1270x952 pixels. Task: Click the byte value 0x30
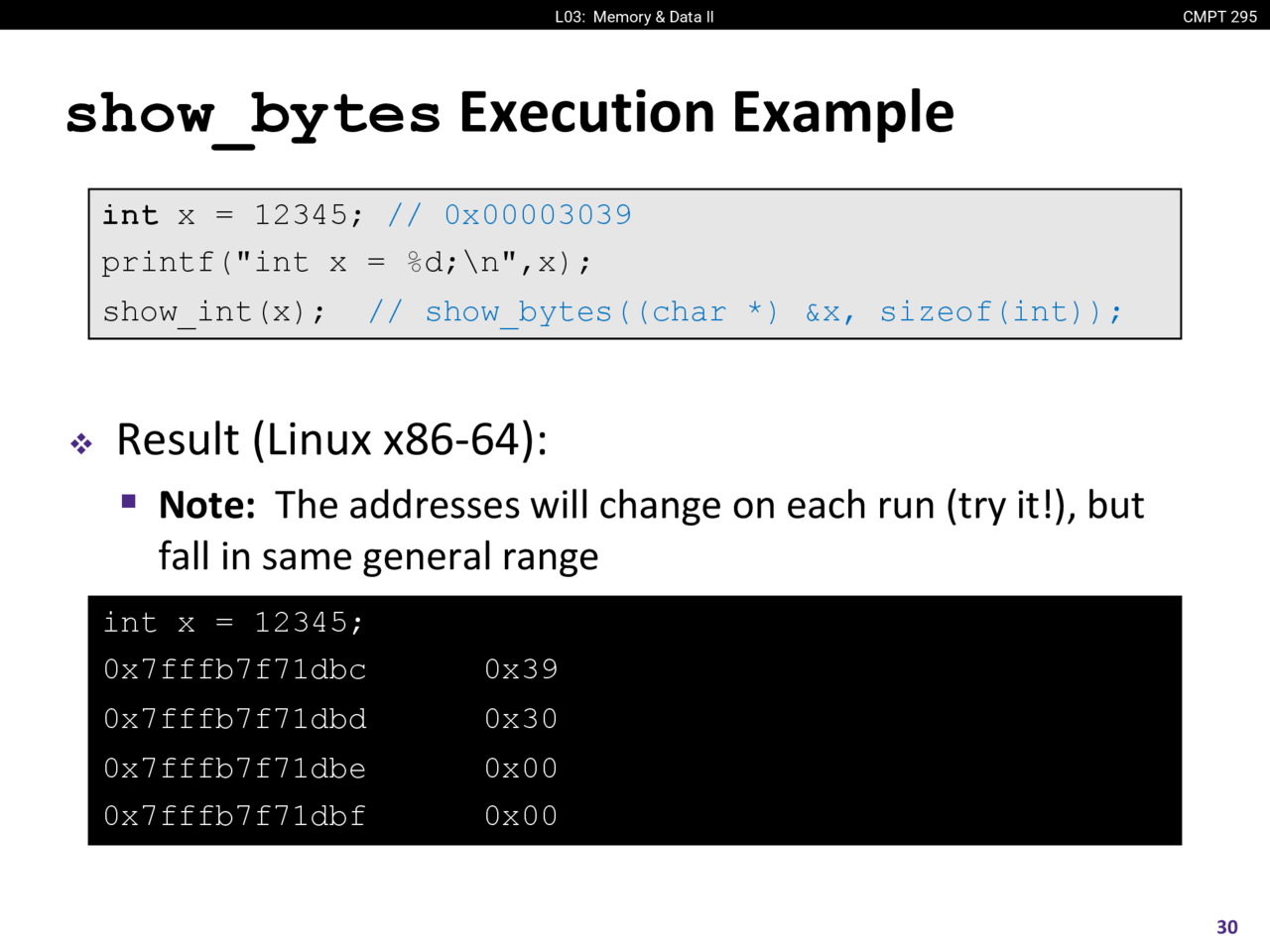(521, 719)
